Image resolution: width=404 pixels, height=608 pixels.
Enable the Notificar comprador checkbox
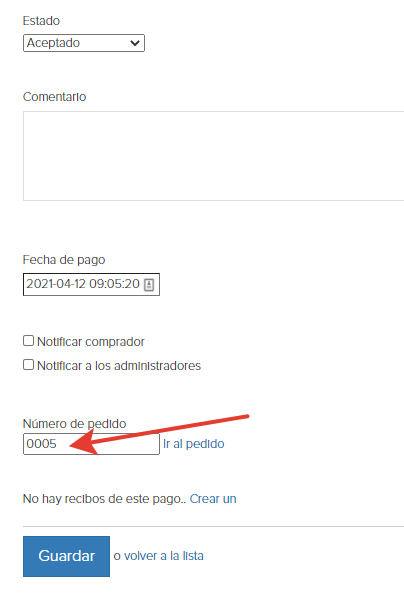tap(28, 341)
